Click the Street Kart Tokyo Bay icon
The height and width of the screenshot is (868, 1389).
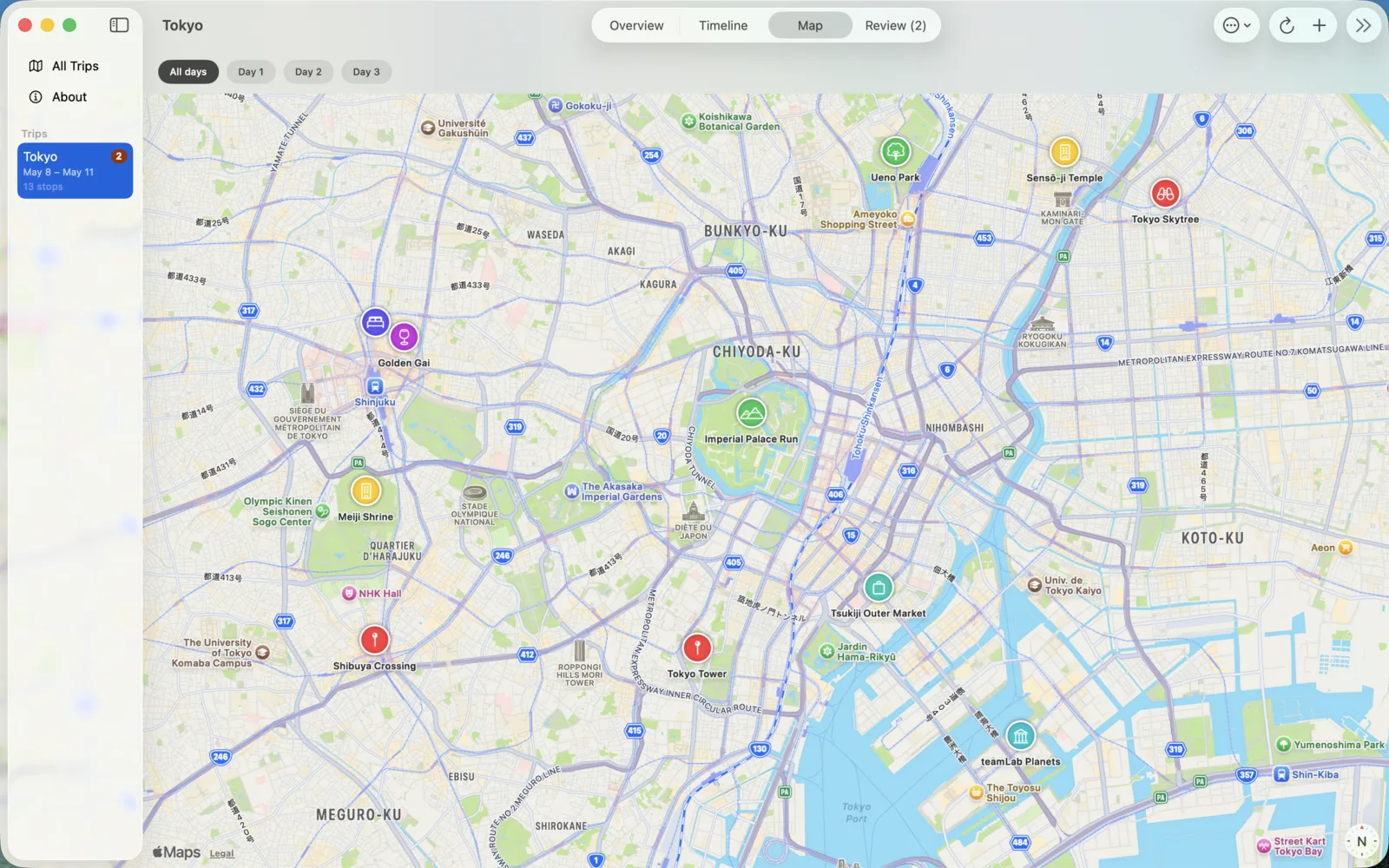[x=1264, y=845]
